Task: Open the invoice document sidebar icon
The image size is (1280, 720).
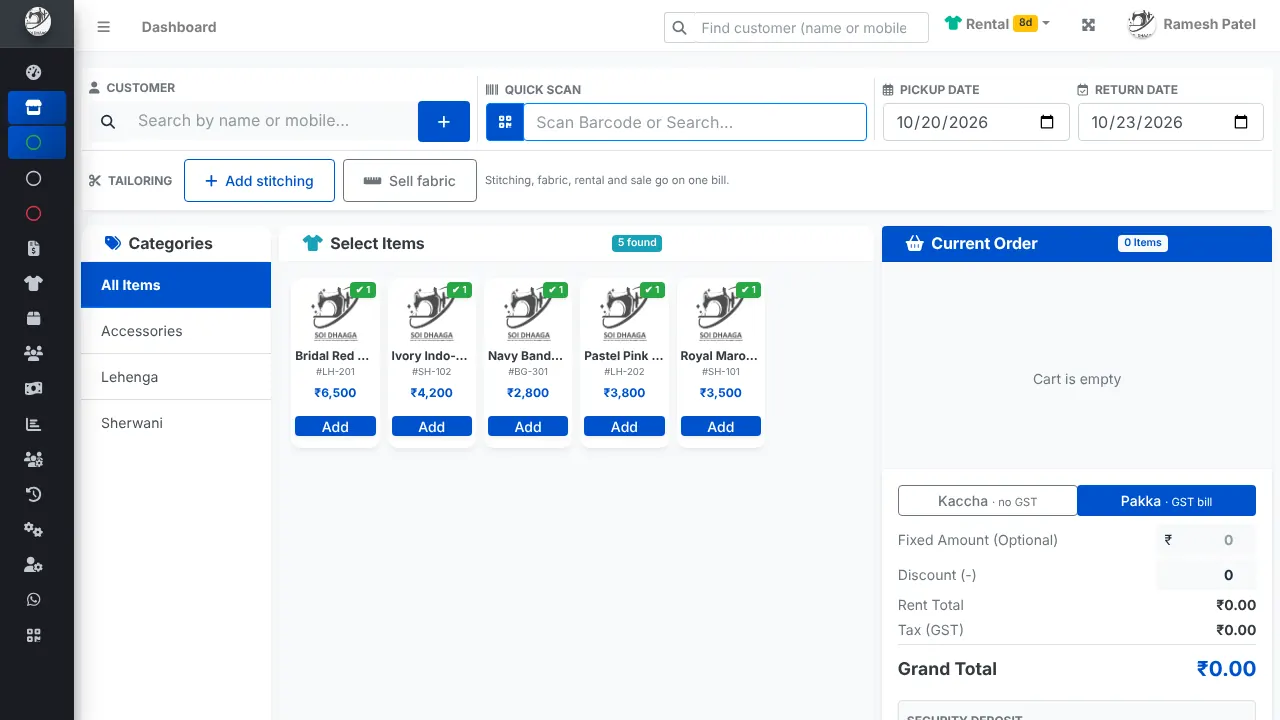Action: 33,248
